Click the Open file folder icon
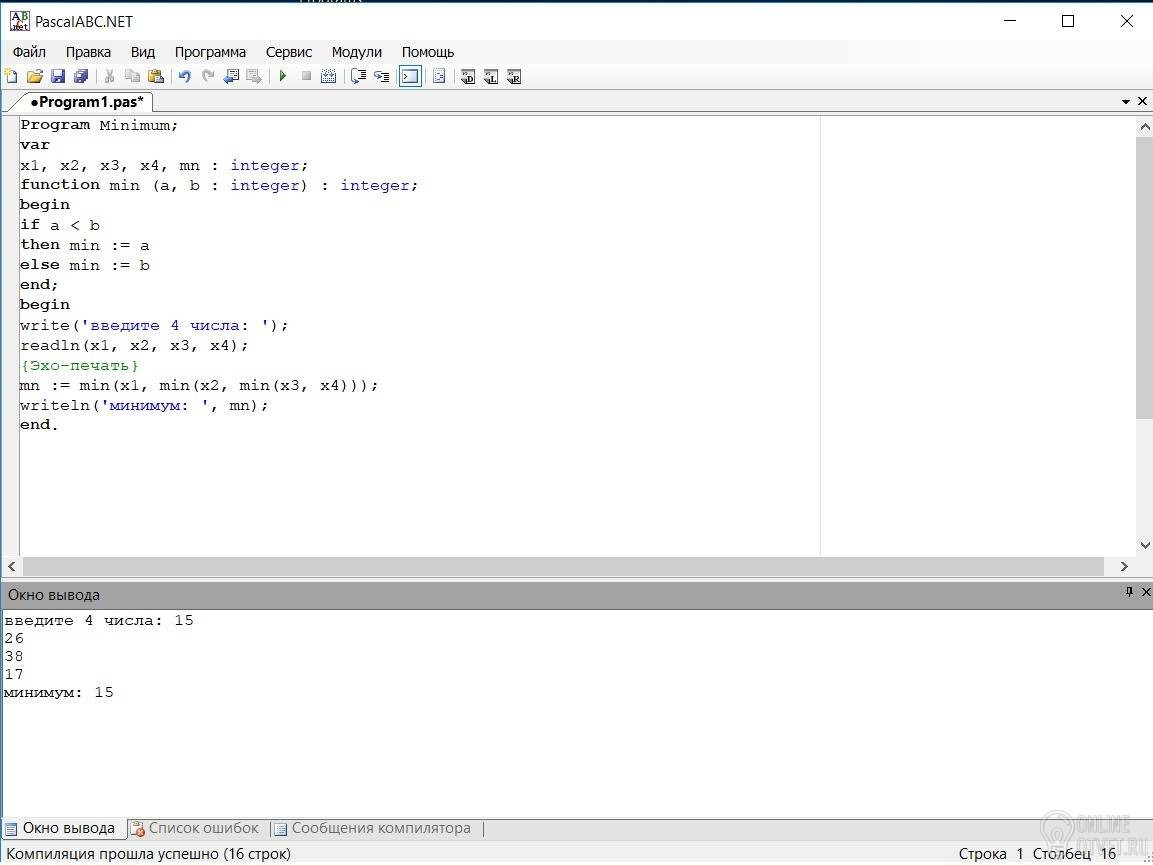 point(34,76)
